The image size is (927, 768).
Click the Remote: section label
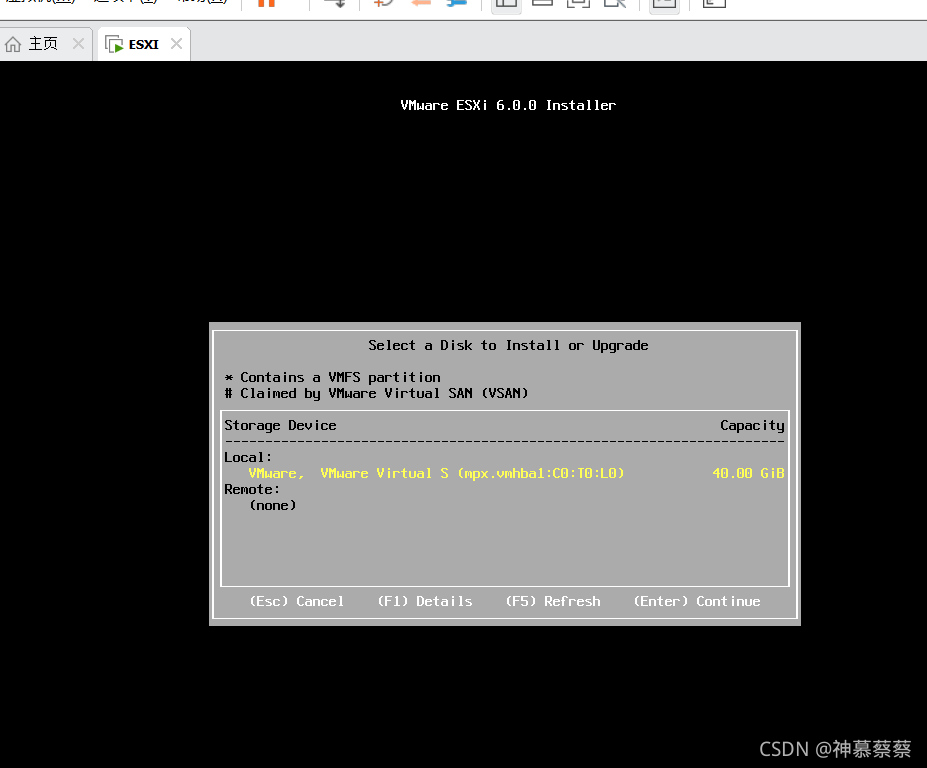(252, 490)
